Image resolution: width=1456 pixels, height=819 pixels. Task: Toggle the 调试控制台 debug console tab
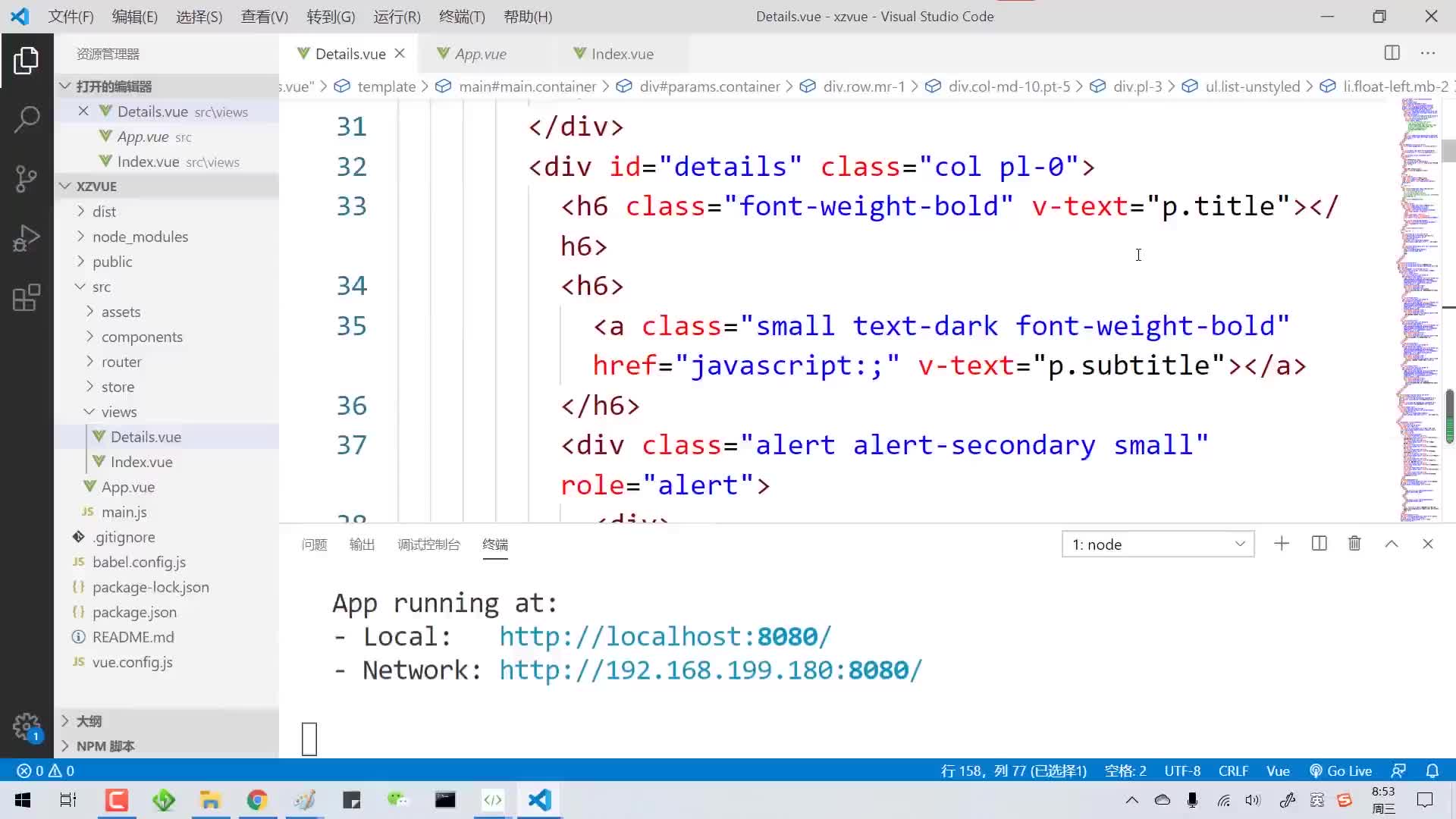tap(428, 543)
